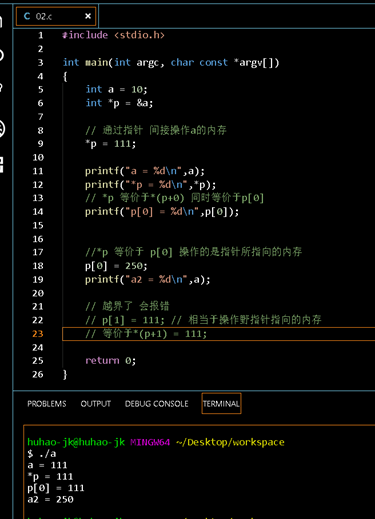Click the comment on line 13 about p[0]
Image resolution: width=375 pixels, height=519 pixels.
[x=175, y=198]
